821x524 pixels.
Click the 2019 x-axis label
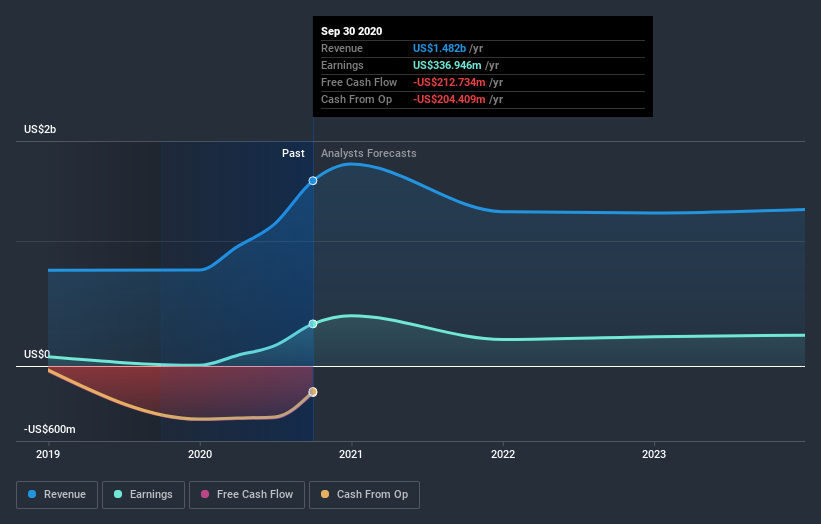point(48,454)
